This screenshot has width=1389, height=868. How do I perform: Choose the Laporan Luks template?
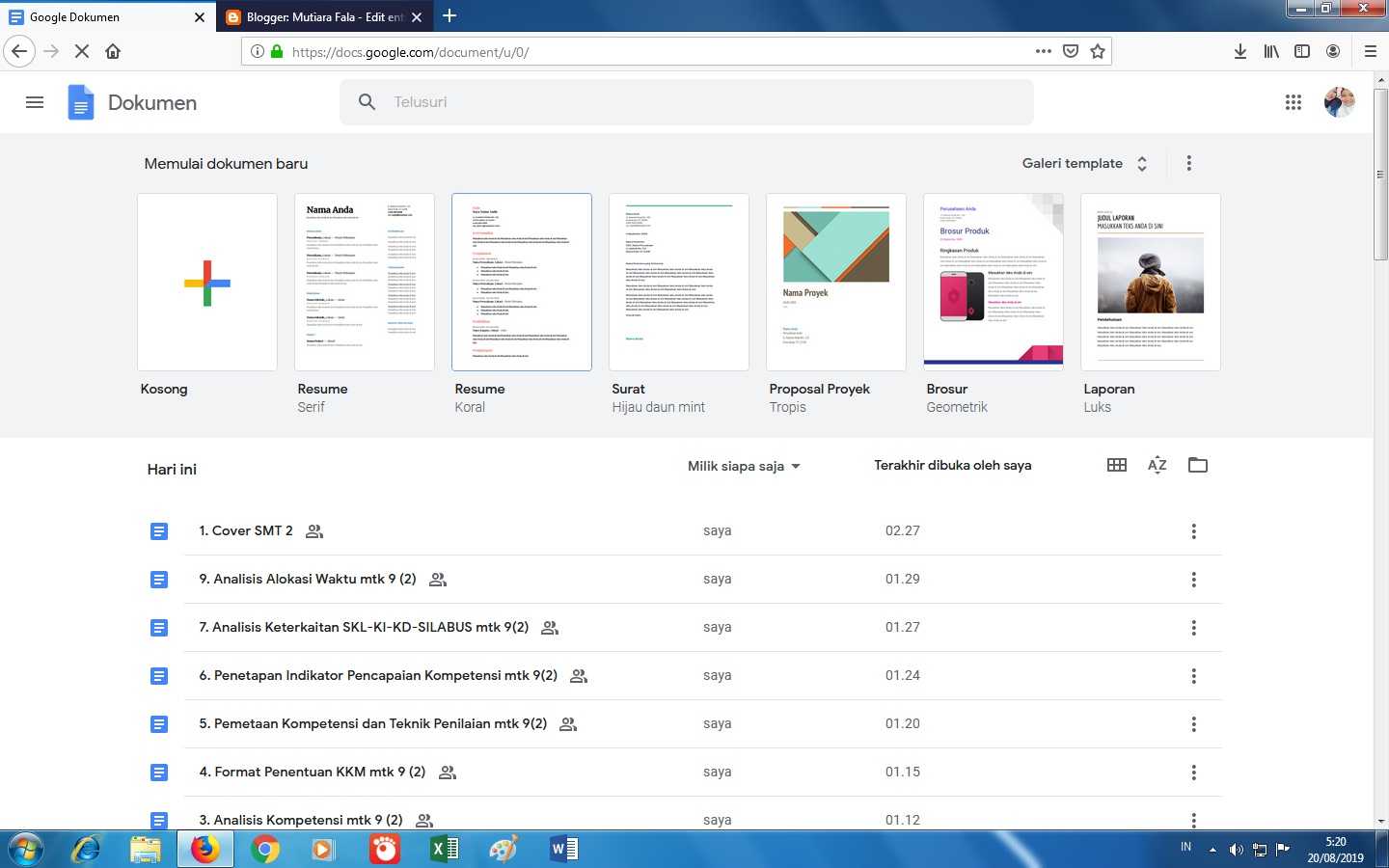pyautogui.click(x=1151, y=282)
